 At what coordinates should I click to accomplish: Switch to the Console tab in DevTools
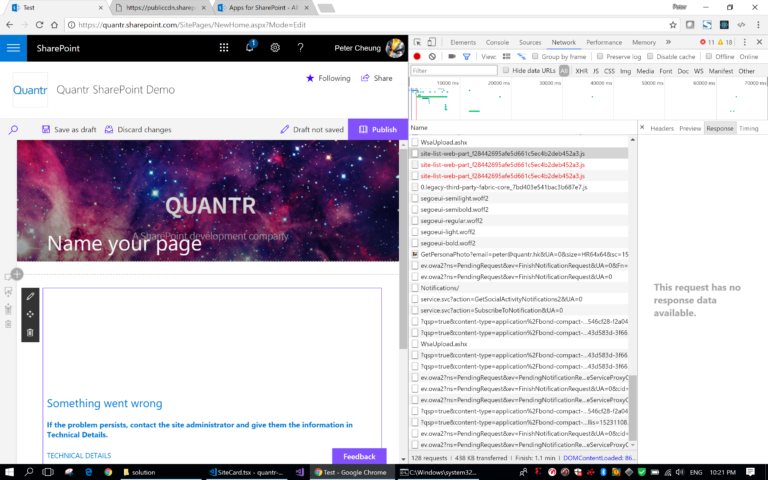tap(497, 42)
